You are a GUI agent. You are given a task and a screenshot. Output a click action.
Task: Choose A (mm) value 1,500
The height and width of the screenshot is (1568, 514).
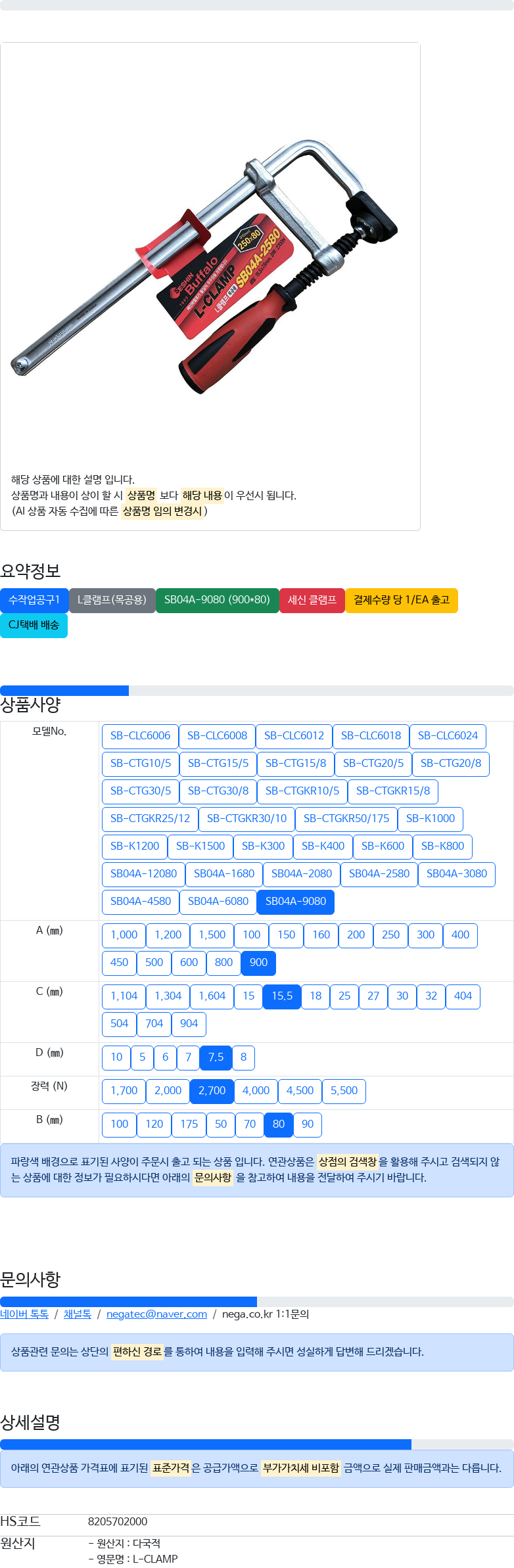[212, 935]
